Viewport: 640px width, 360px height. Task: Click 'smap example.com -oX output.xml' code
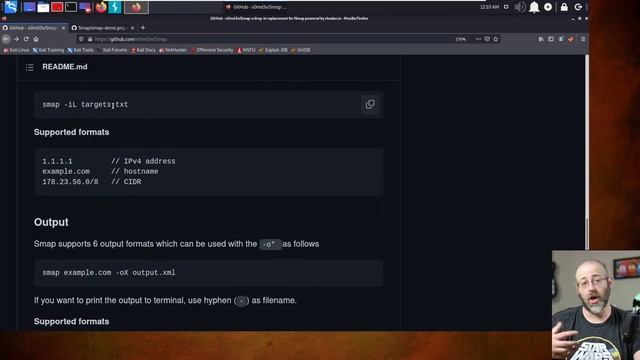109,273
